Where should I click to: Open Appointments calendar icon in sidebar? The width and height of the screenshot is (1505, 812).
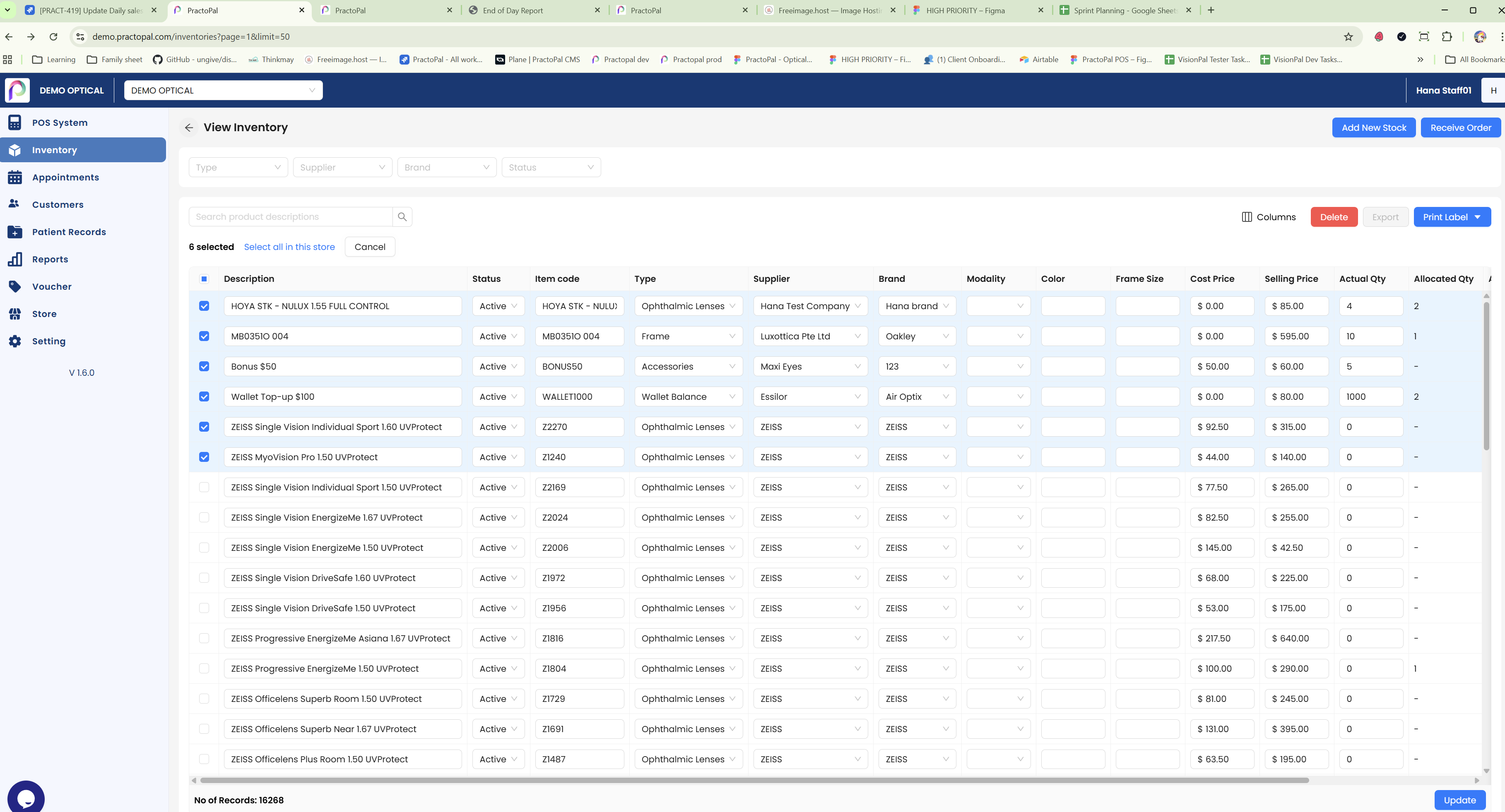coord(14,178)
